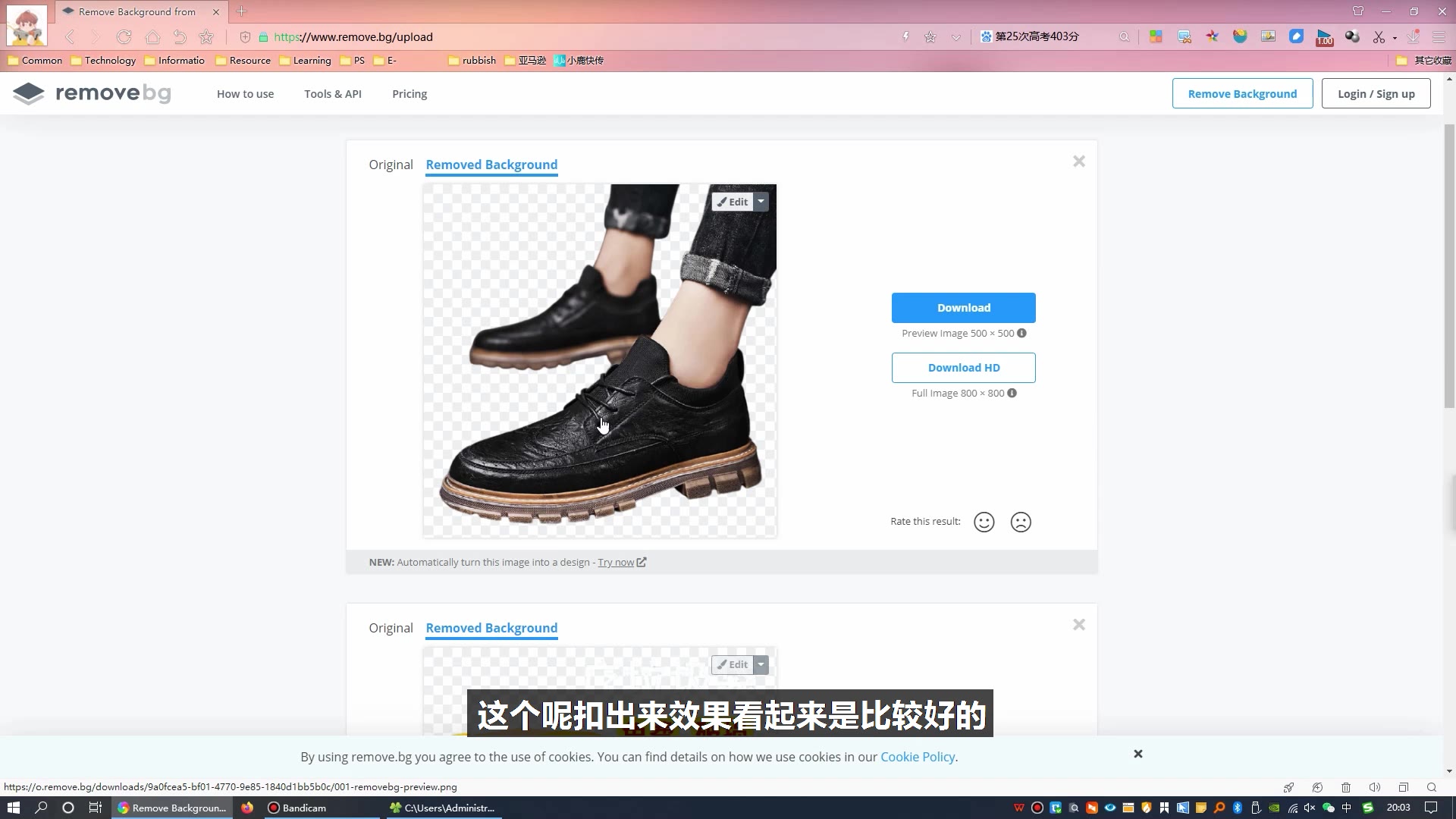Click the dropdown arrow next to Edit

pos(761,201)
